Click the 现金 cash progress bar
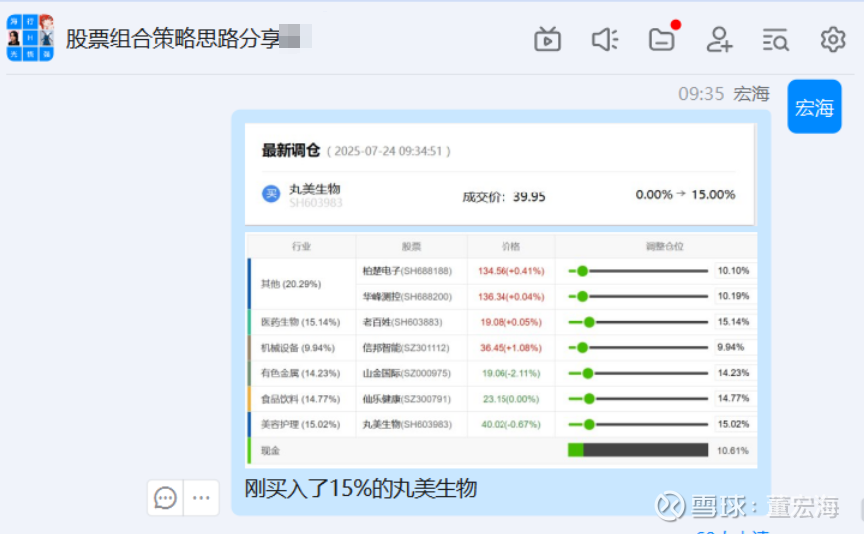This screenshot has height=534, width=864. 638,450
